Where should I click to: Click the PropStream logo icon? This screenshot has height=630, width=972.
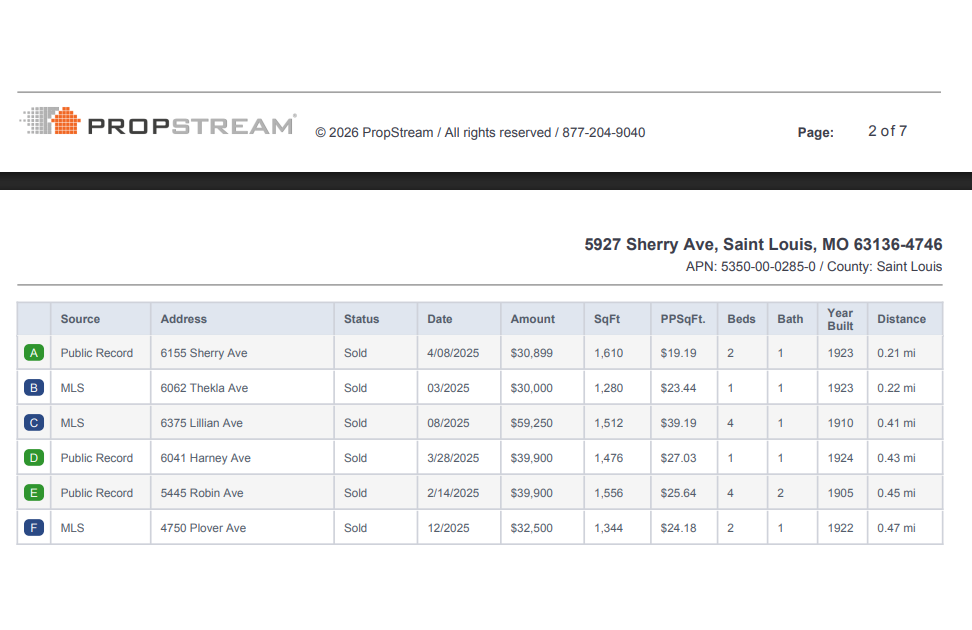(x=51, y=122)
